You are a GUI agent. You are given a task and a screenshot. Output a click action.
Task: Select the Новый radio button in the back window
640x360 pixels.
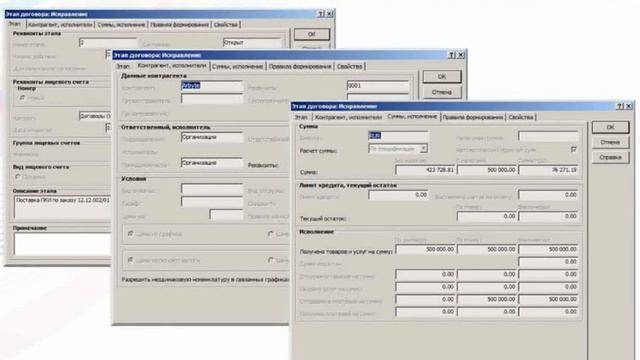pyautogui.click(x=23, y=98)
